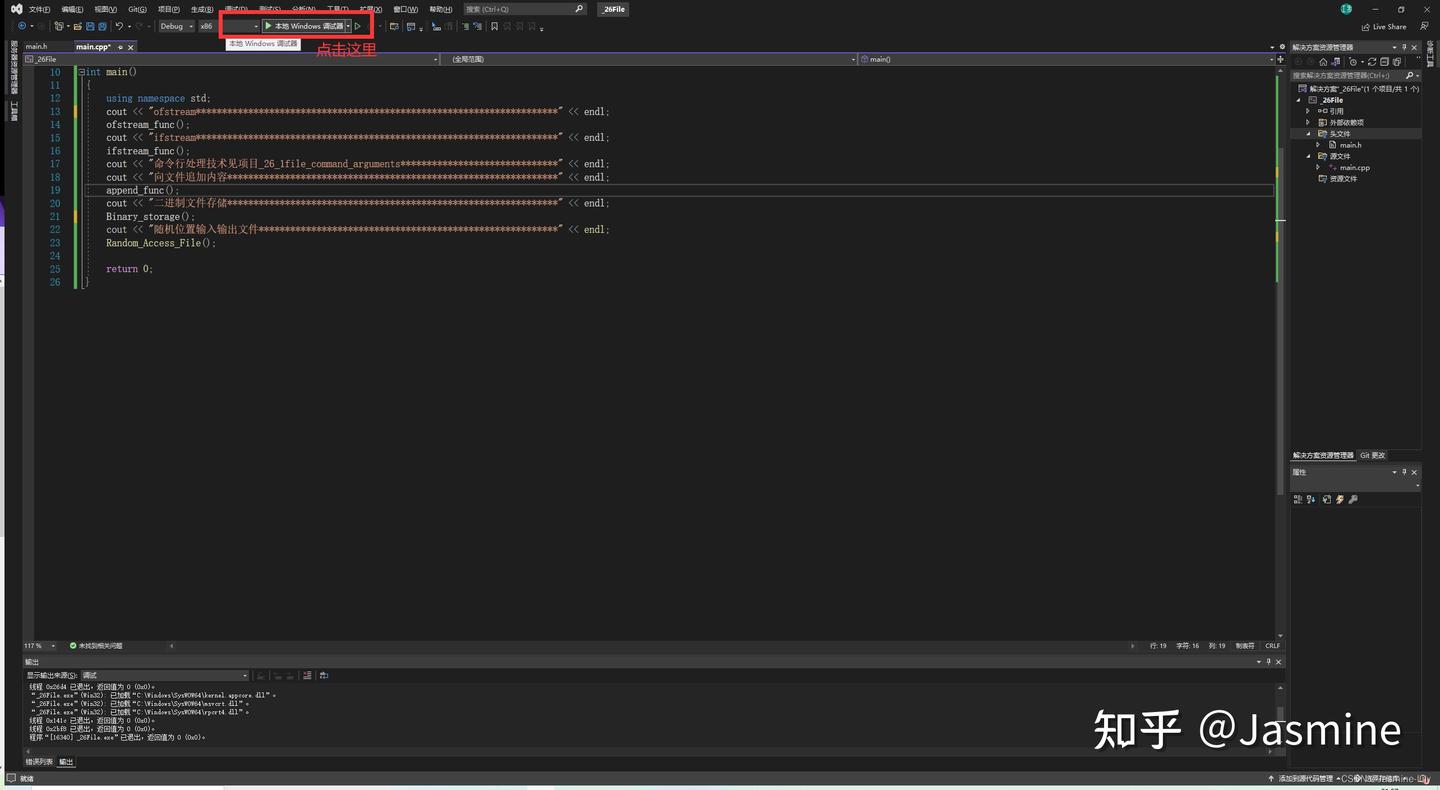This screenshot has height=790, width=1440.
Task: Collapse the 头文件 folder in Solution Explorer
Action: [1308, 133]
